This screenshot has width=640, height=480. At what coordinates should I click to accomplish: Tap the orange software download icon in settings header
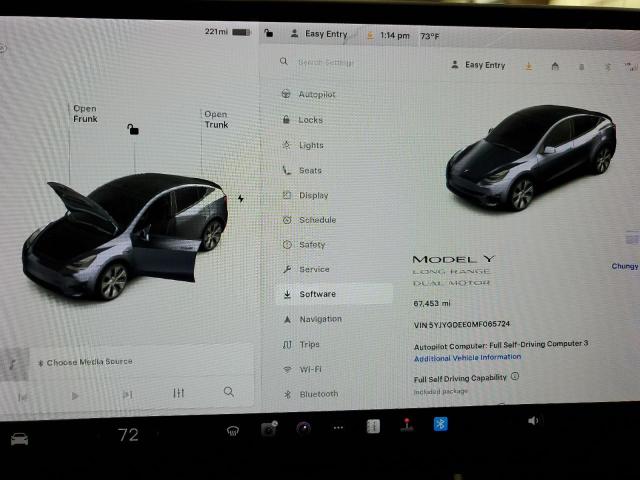529,66
